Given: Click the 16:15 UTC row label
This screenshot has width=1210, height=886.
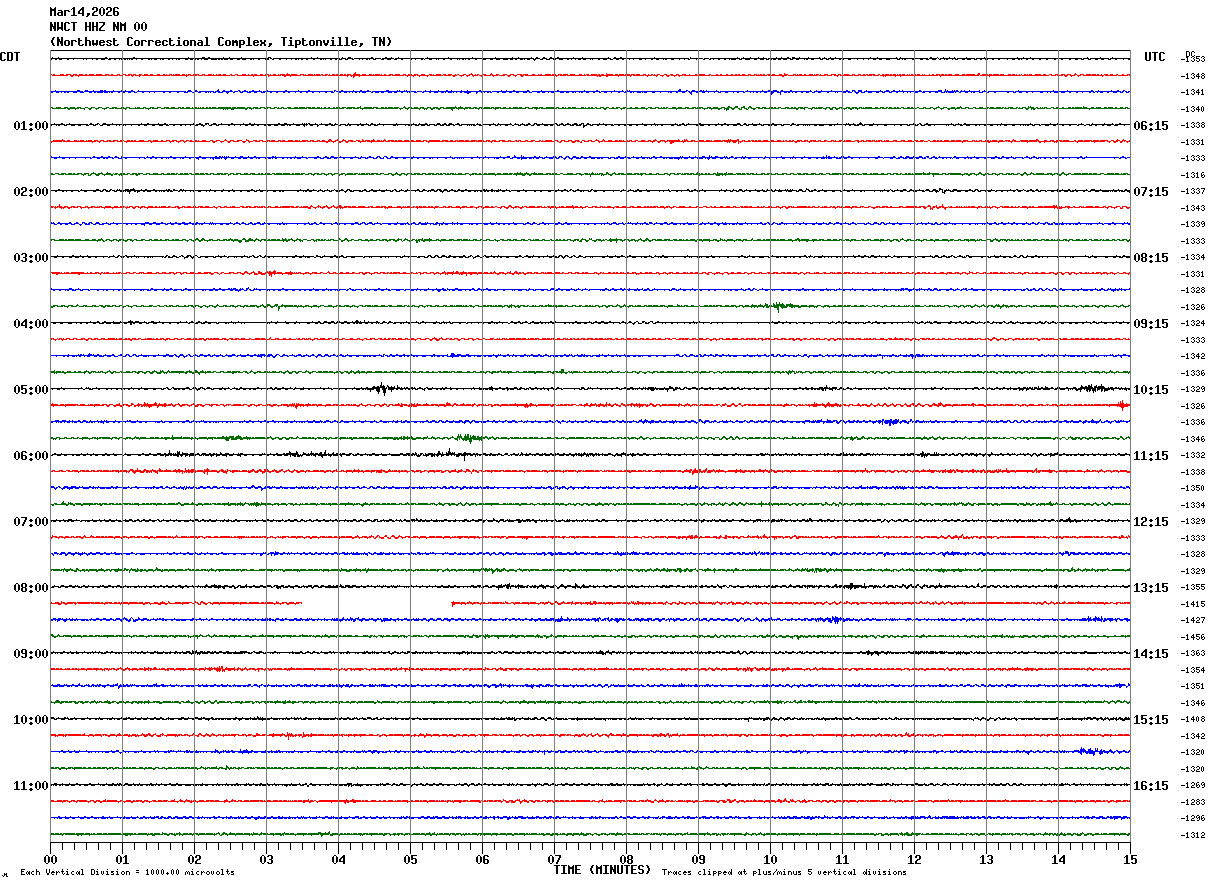Looking at the screenshot, I should (1150, 786).
